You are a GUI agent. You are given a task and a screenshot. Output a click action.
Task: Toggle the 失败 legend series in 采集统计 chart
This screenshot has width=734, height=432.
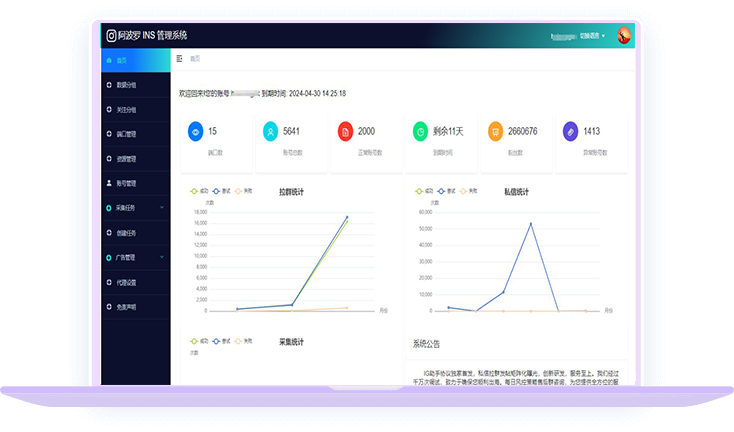(x=243, y=341)
